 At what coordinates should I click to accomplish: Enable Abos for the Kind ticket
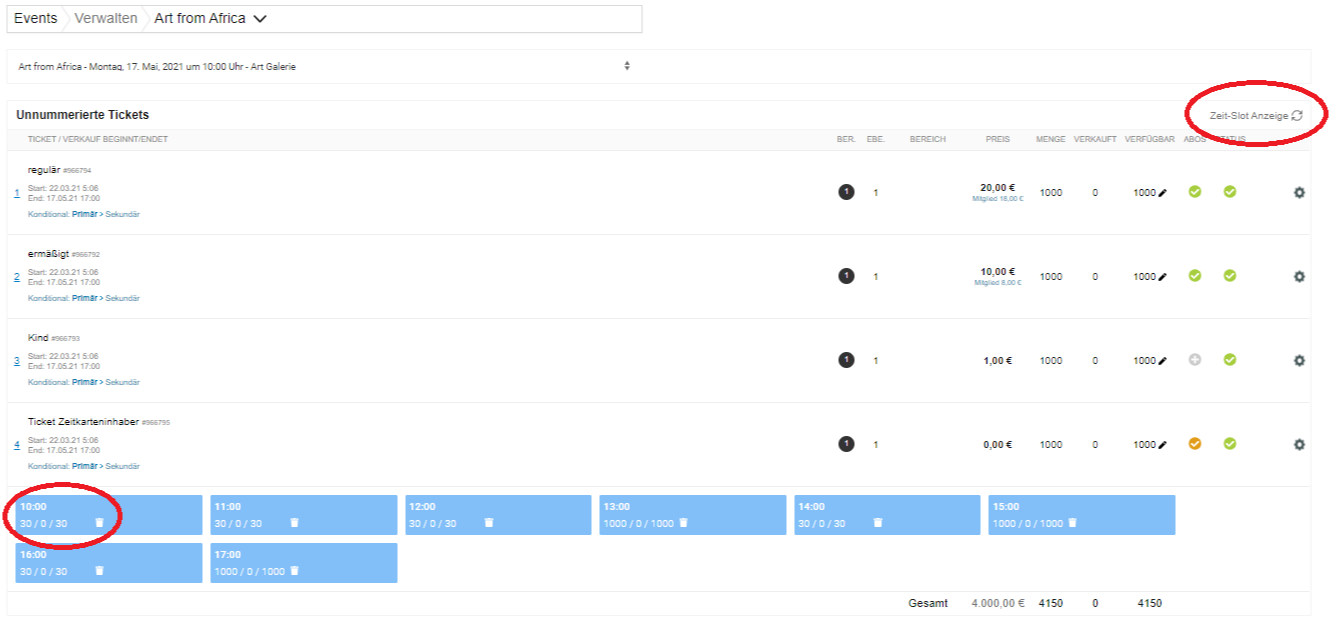pos(1194,360)
